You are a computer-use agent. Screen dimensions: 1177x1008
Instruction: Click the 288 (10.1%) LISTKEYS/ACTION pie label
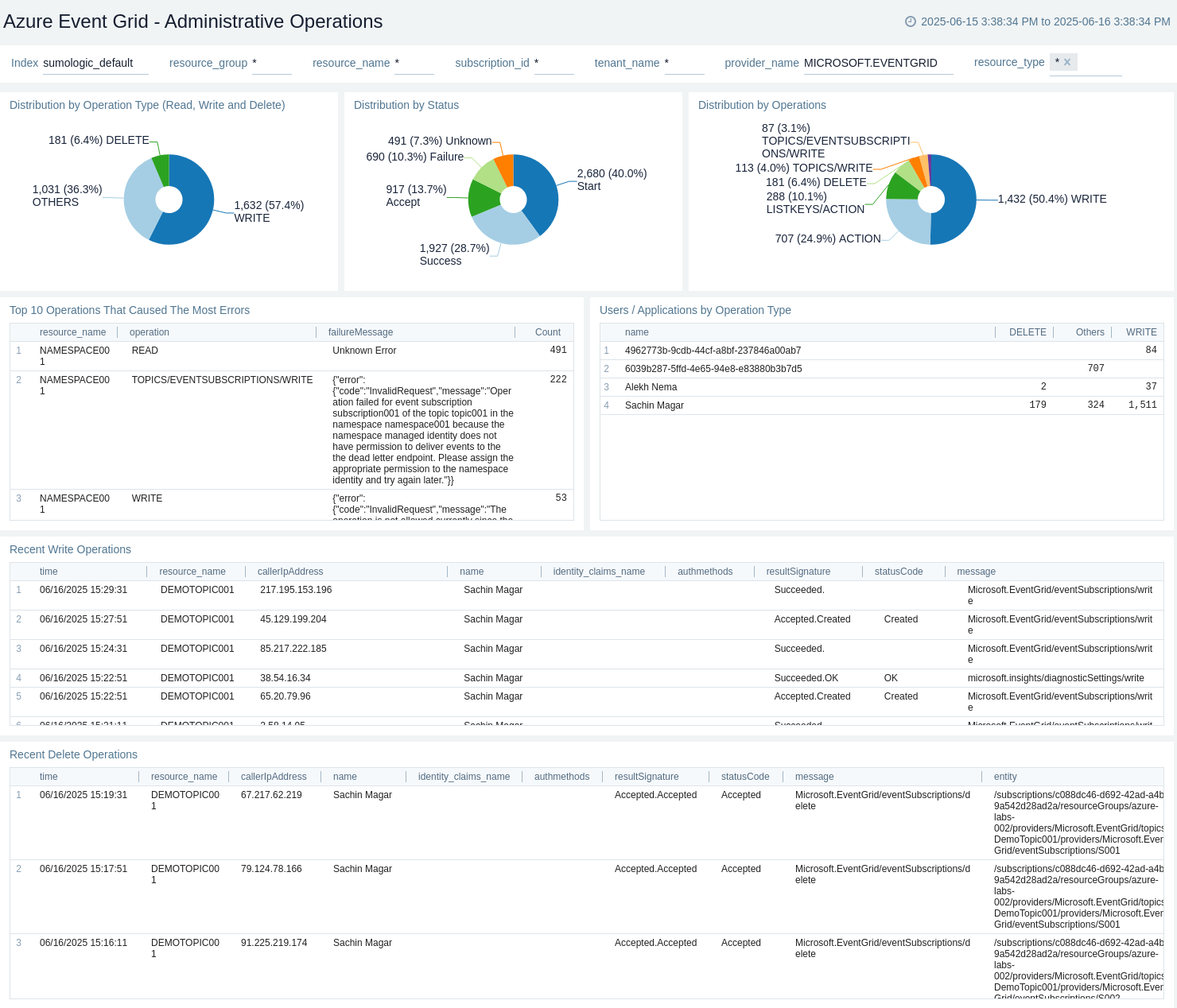[x=815, y=203]
